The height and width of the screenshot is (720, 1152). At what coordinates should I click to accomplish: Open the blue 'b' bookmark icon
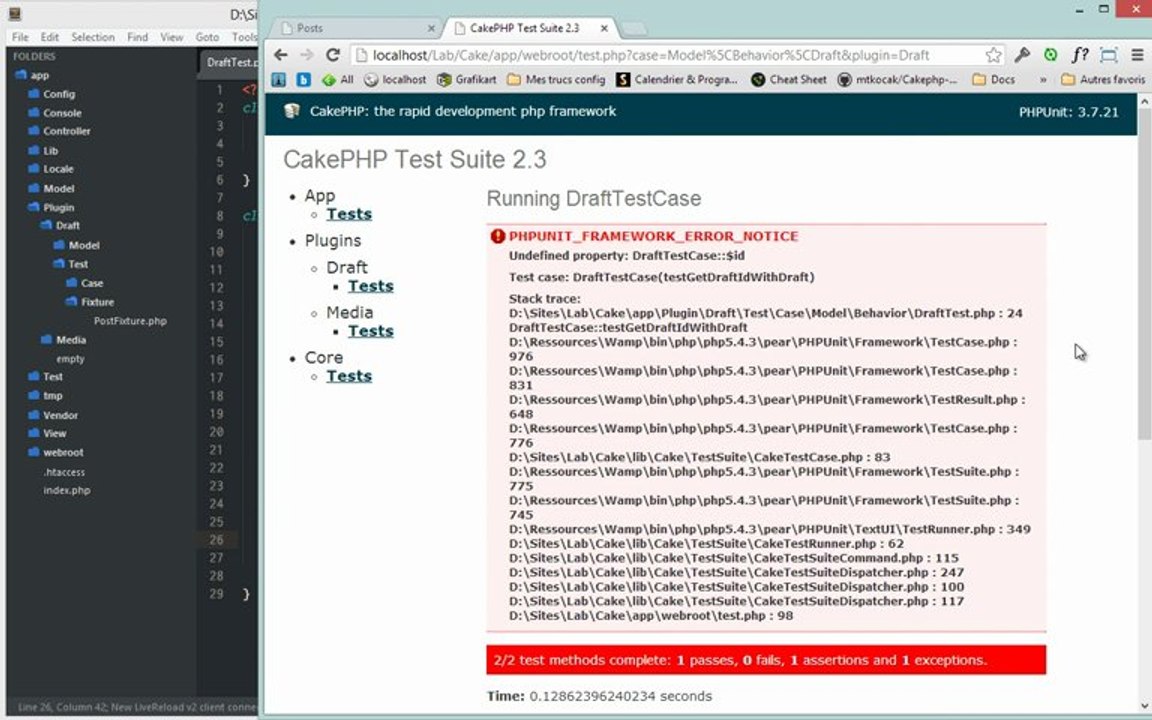(x=303, y=79)
